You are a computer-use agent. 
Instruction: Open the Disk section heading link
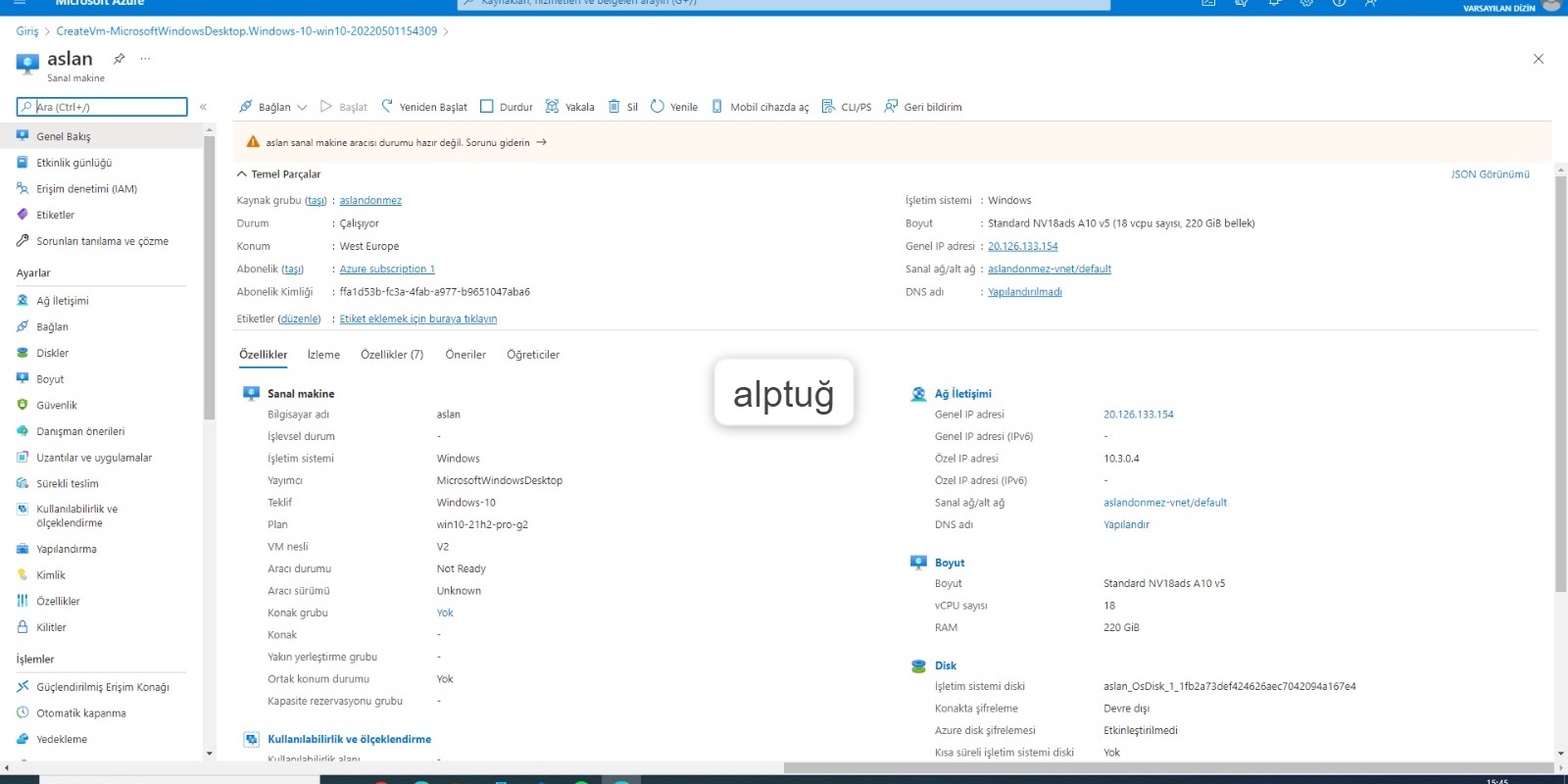(x=946, y=665)
